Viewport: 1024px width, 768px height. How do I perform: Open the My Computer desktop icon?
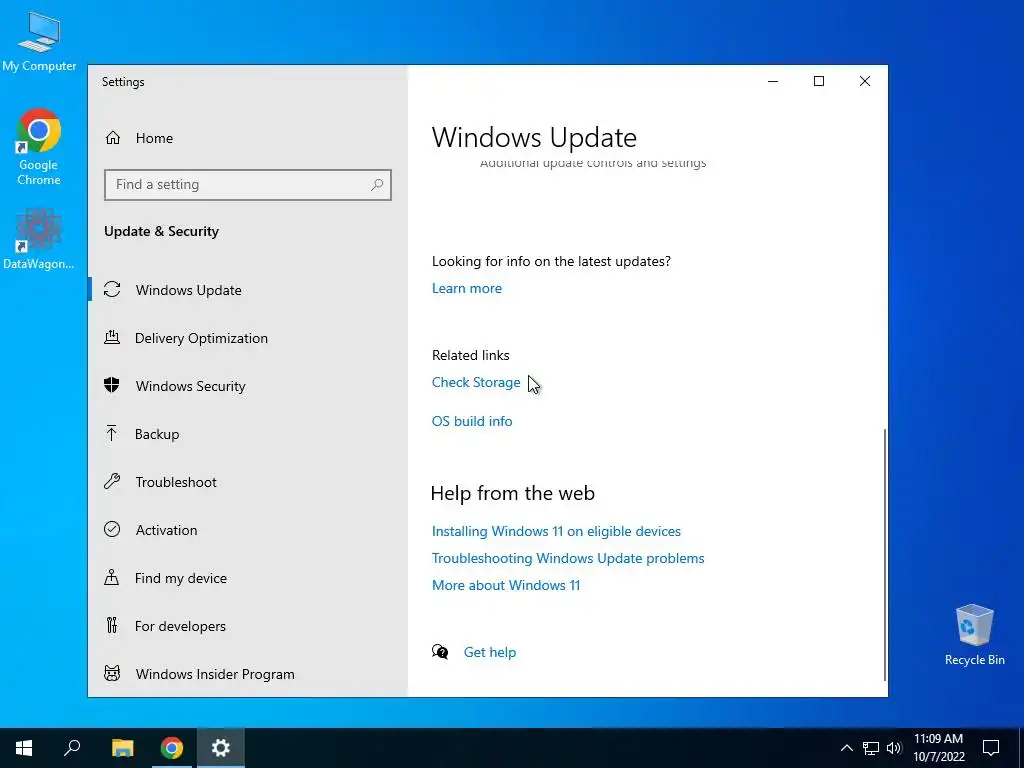coord(39,40)
